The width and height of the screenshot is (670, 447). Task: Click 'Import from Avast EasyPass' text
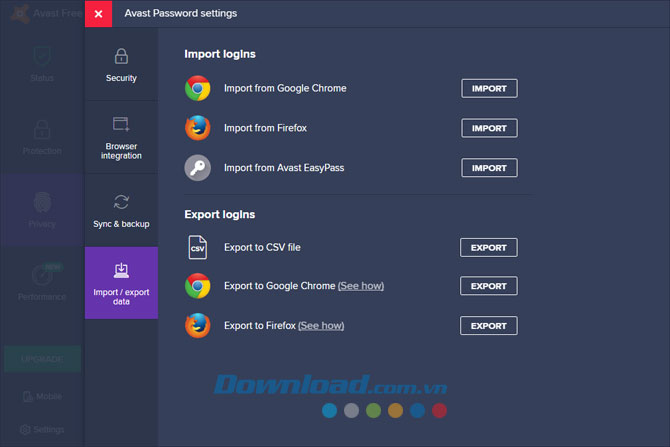tap(284, 168)
